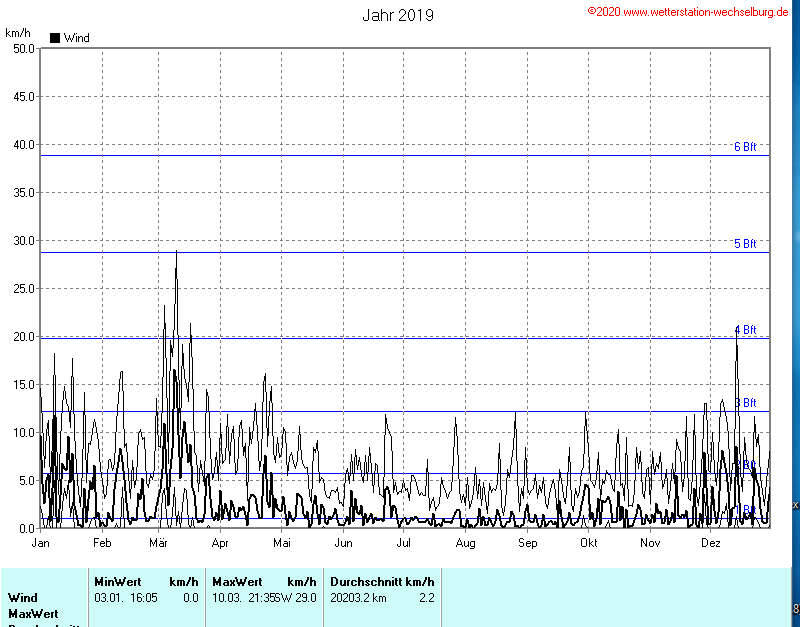
Task: Select the Feb month label
Action: point(102,543)
